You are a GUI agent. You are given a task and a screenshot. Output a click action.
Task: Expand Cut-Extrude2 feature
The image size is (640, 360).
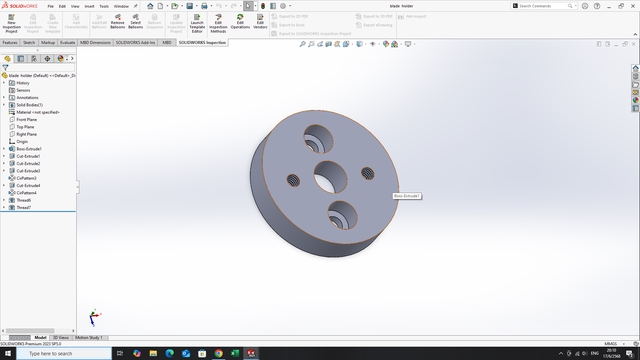[x=4, y=164]
